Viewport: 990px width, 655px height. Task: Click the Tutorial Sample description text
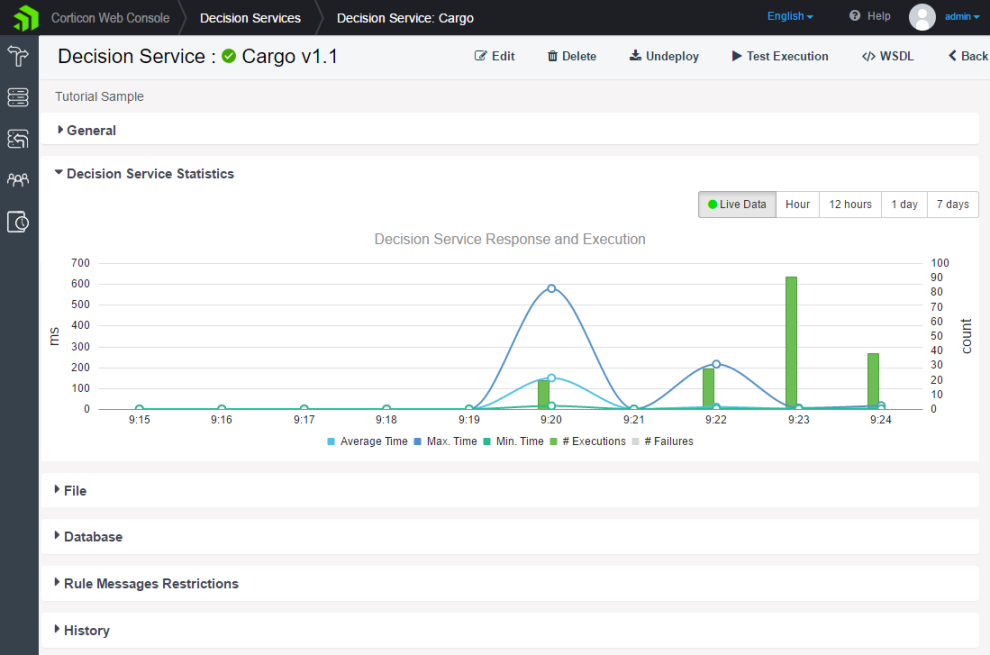click(99, 97)
